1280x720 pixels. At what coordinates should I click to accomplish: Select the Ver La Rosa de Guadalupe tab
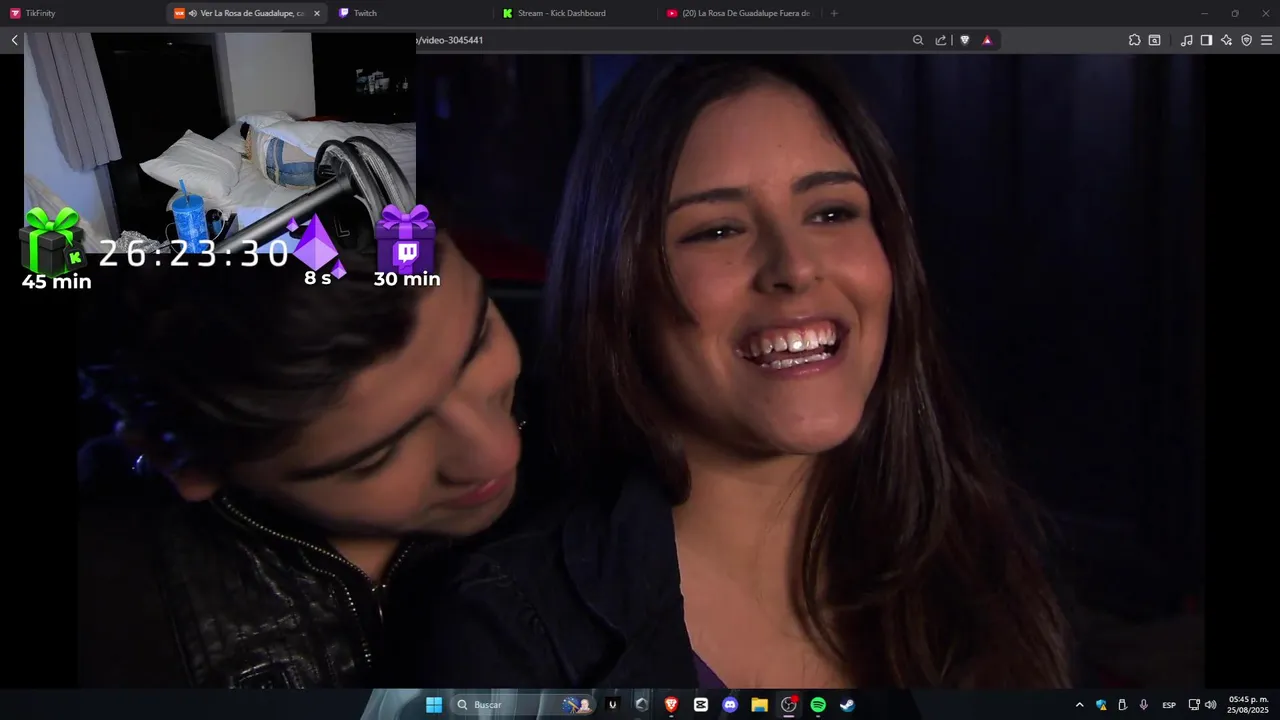[247, 13]
